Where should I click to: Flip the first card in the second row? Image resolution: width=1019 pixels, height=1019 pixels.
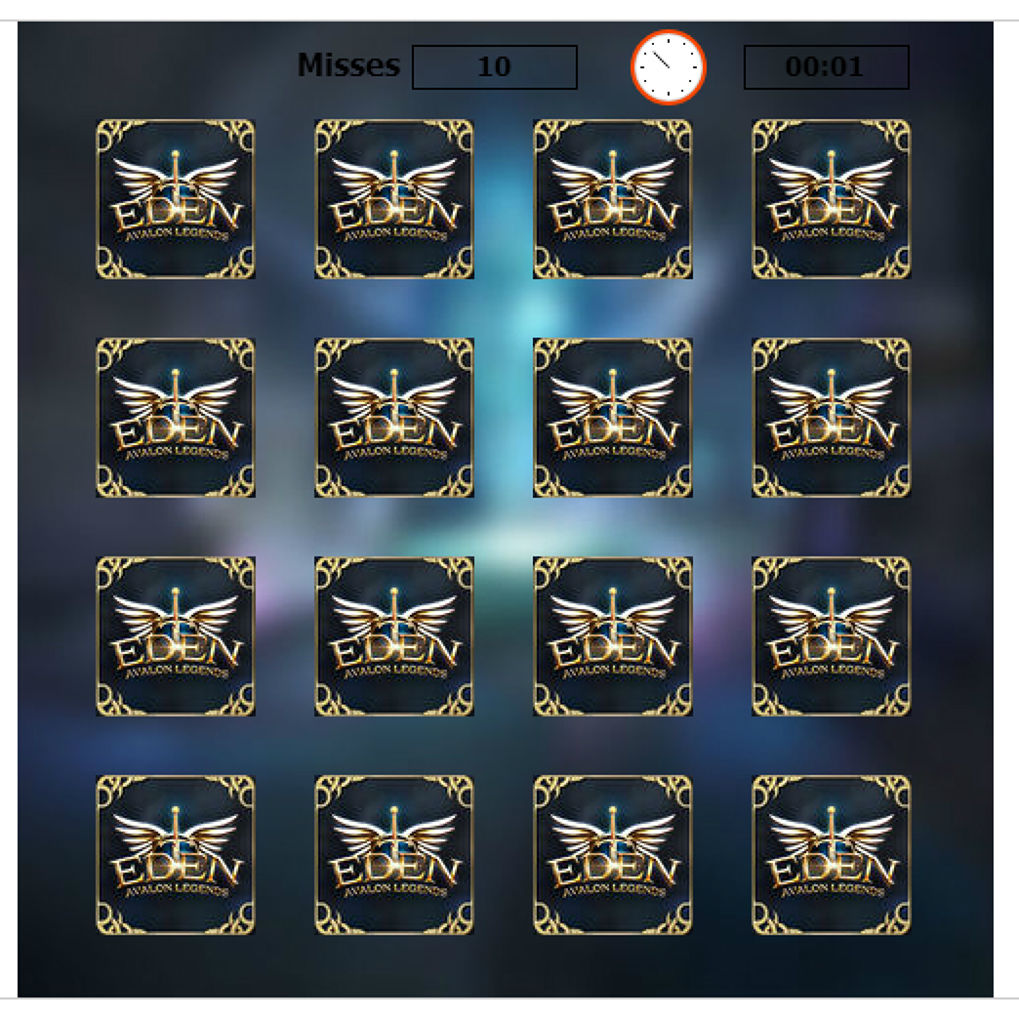point(175,417)
